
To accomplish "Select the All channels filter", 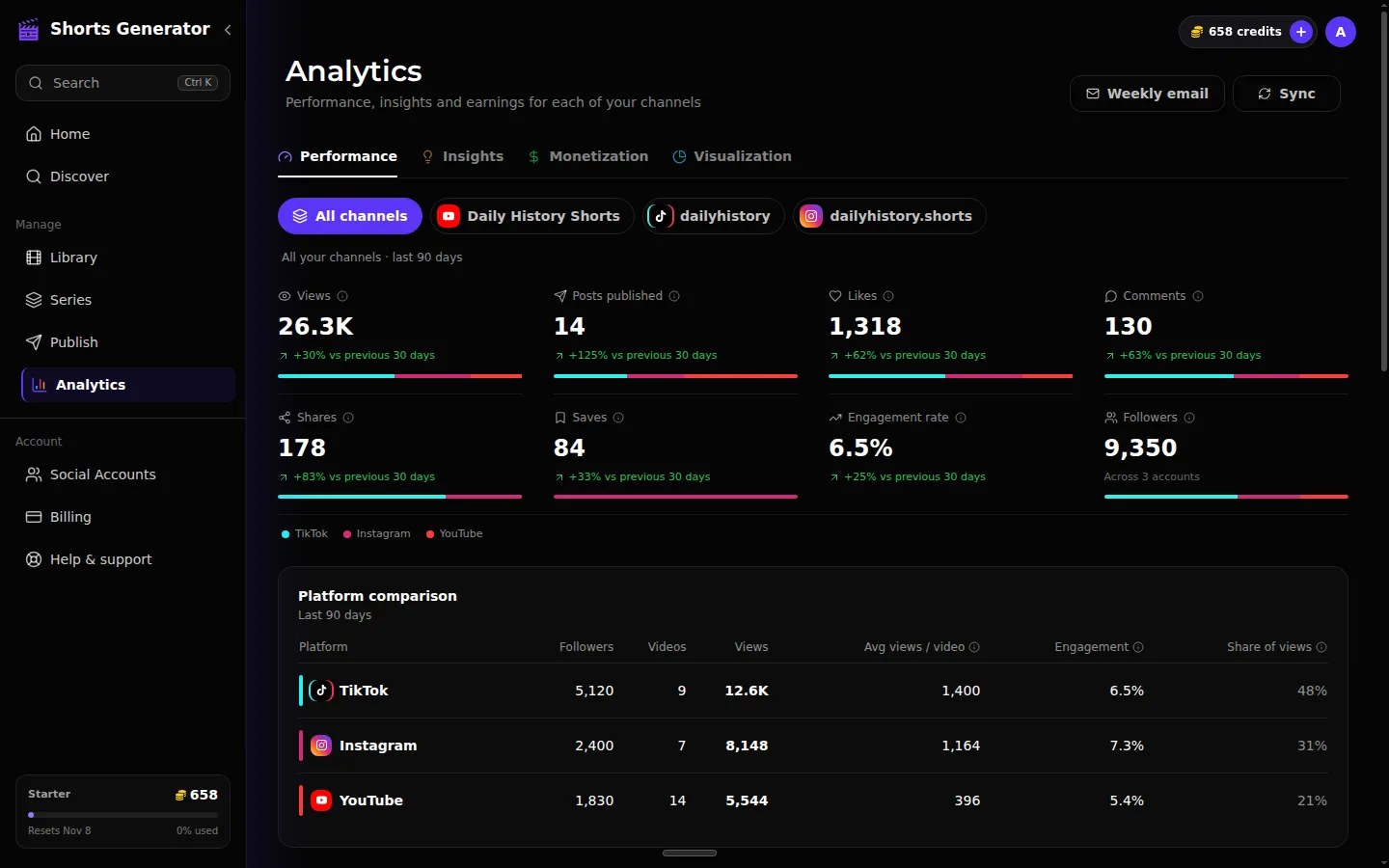I will tap(350, 216).
